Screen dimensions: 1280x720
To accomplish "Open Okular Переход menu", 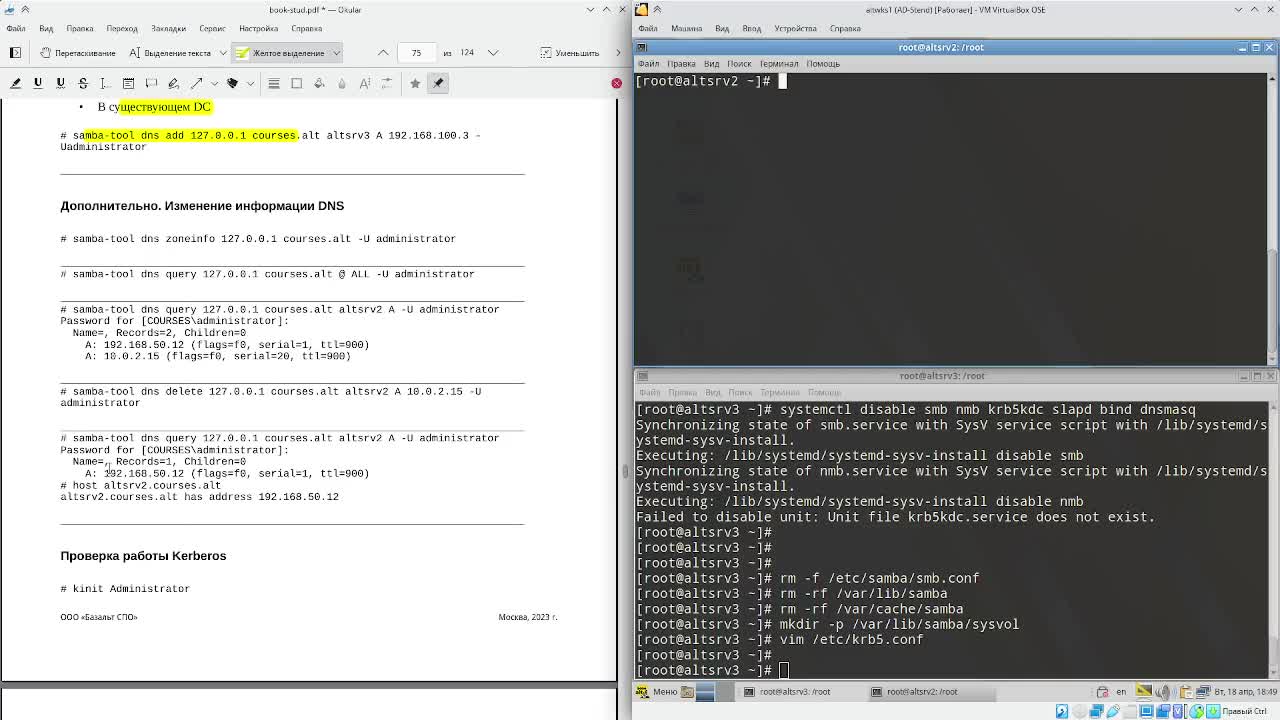I will coord(122,28).
